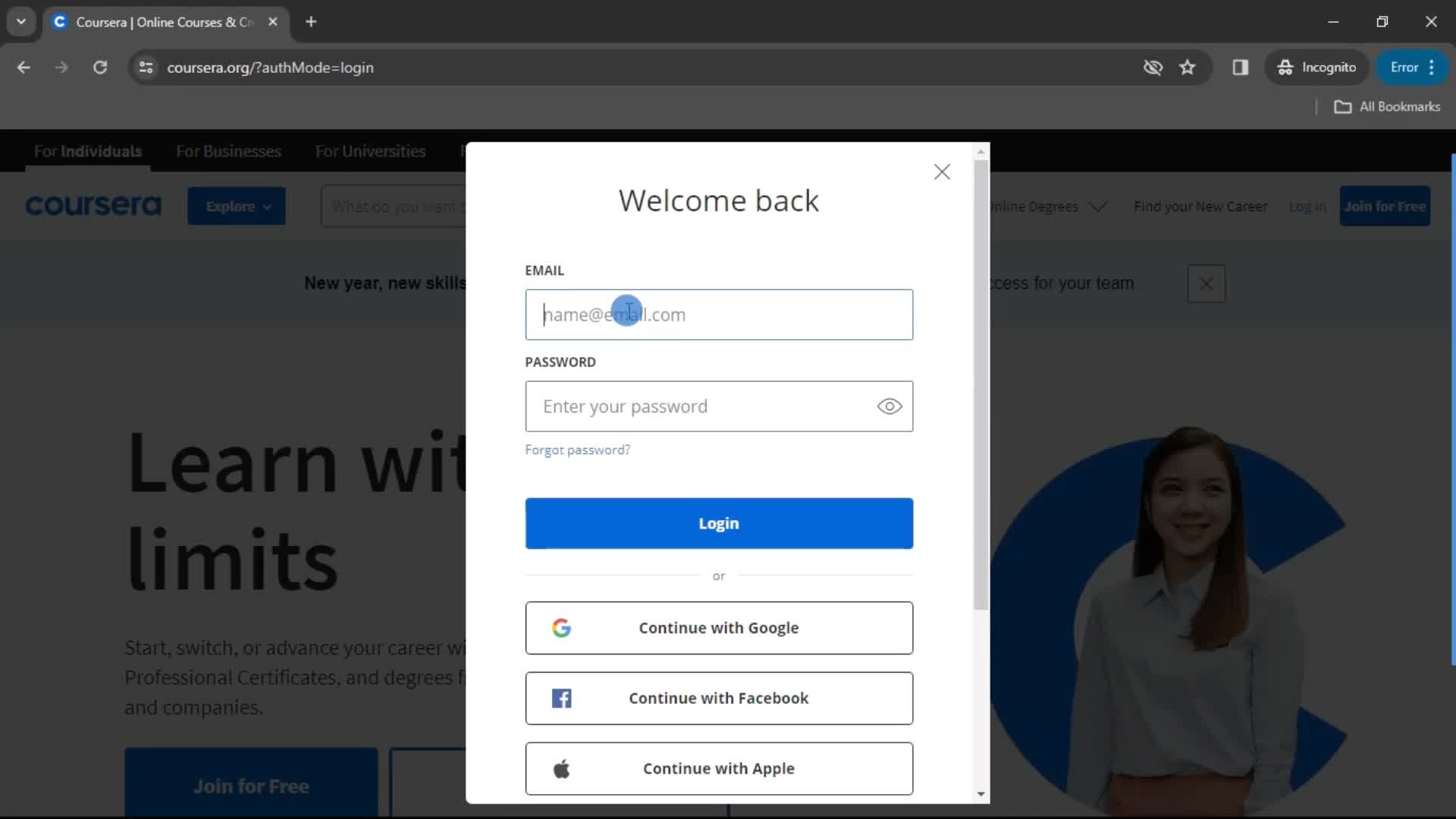1456x819 pixels.
Task: Click the Explore dropdown button
Action: pos(237,206)
